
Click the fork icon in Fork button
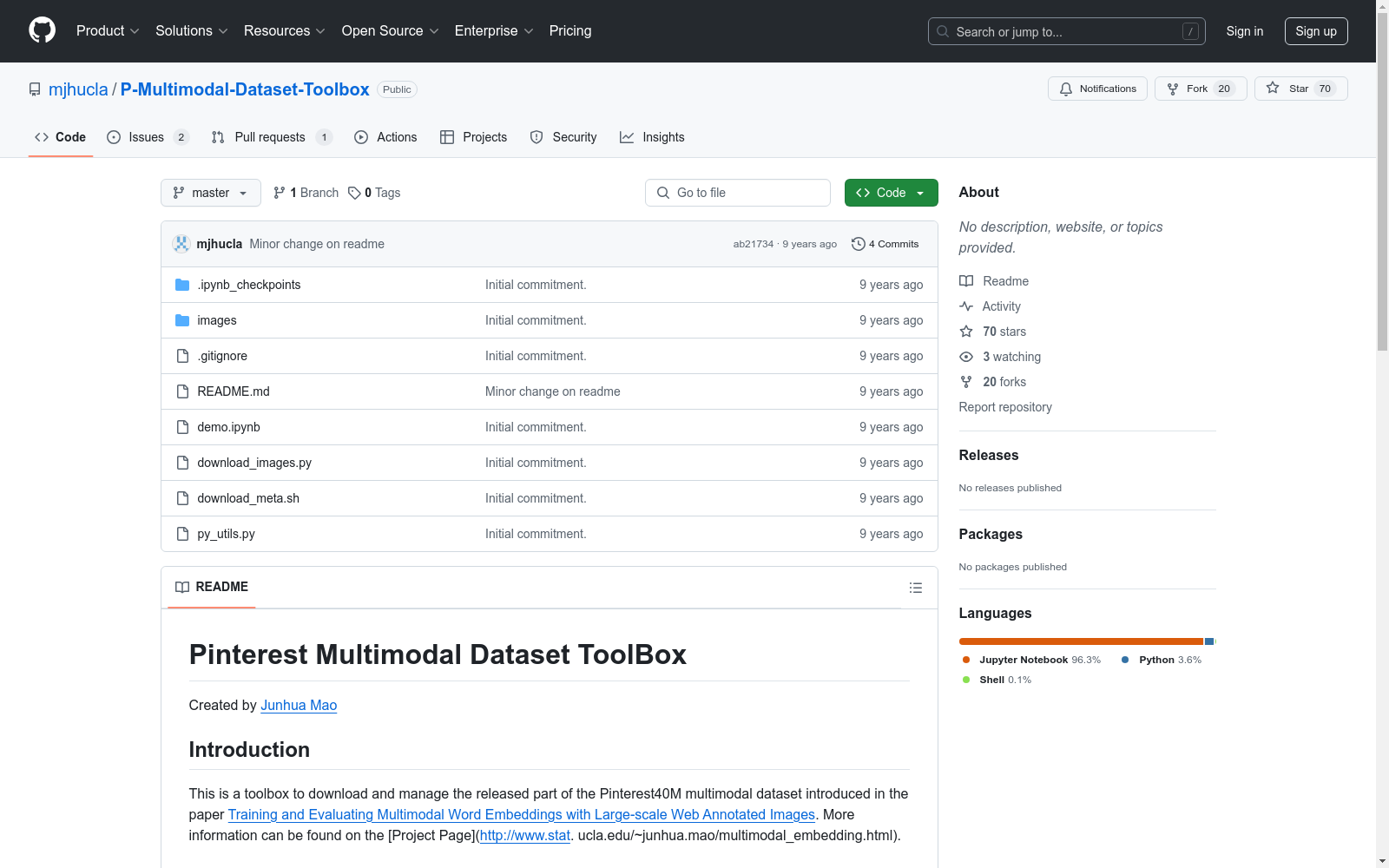click(x=1173, y=89)
